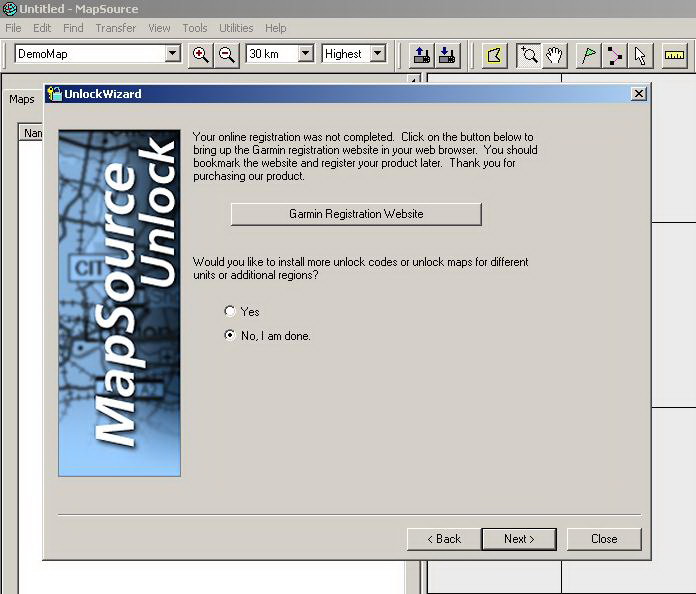The image size is (696, 594).
Task: Select the Distance/Bearing ruler tool
Action: (x=674, y=55)
